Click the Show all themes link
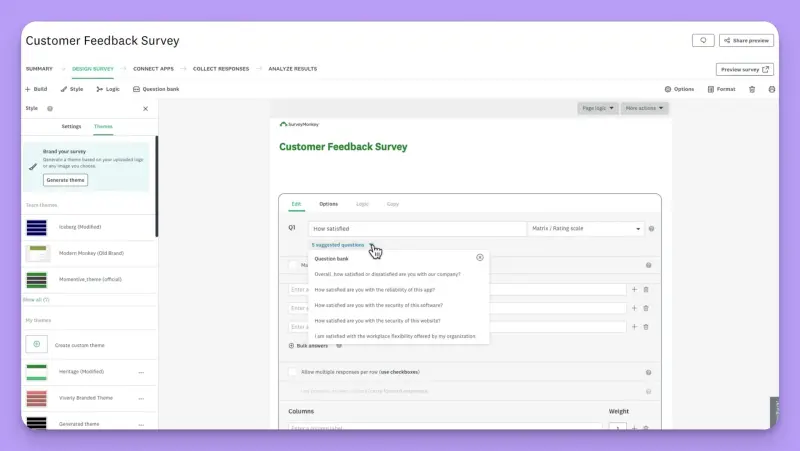The width and height of the screenshot is (800, 451). [x=36, y=300]
